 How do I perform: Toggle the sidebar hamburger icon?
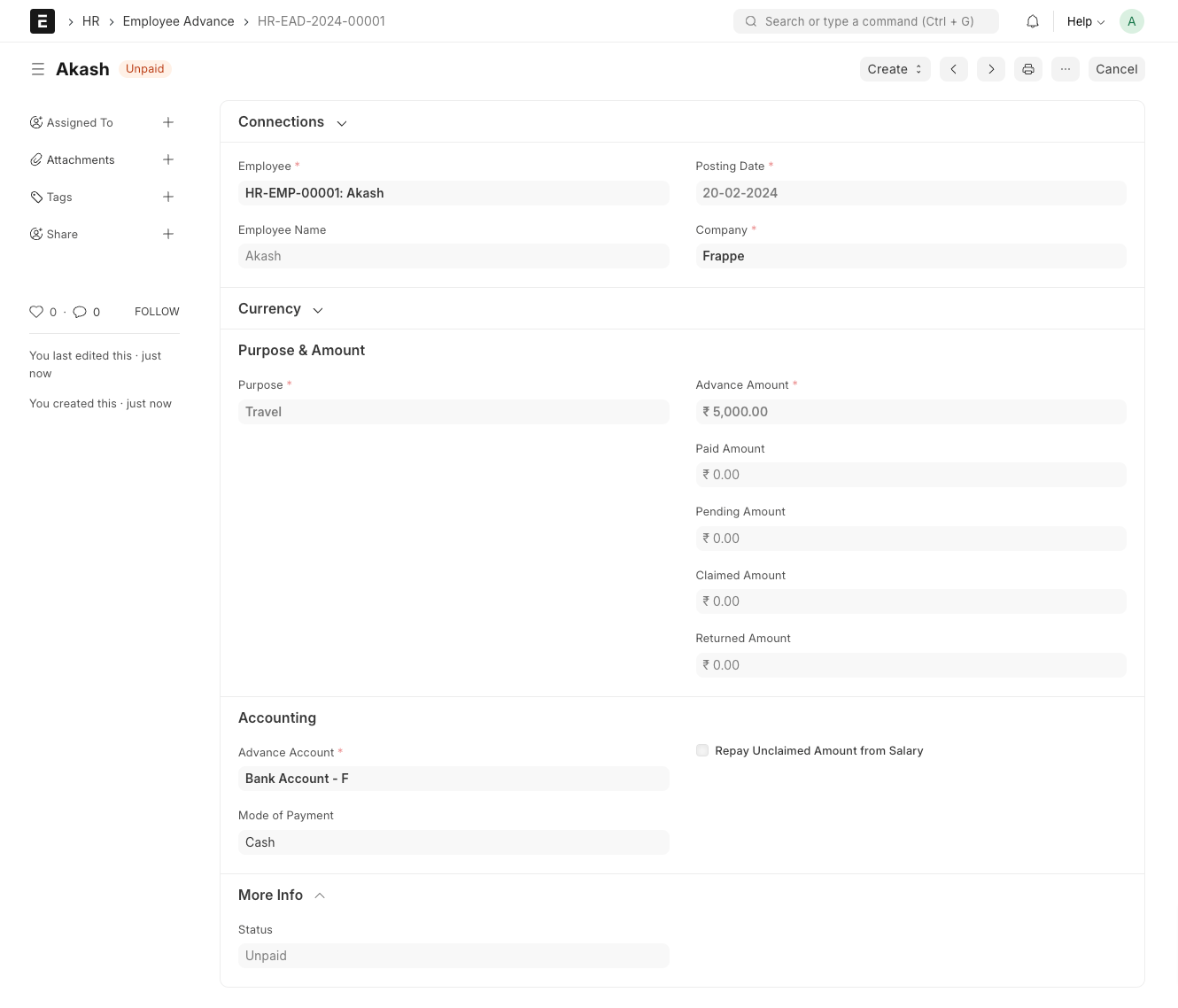pos(38,69)
